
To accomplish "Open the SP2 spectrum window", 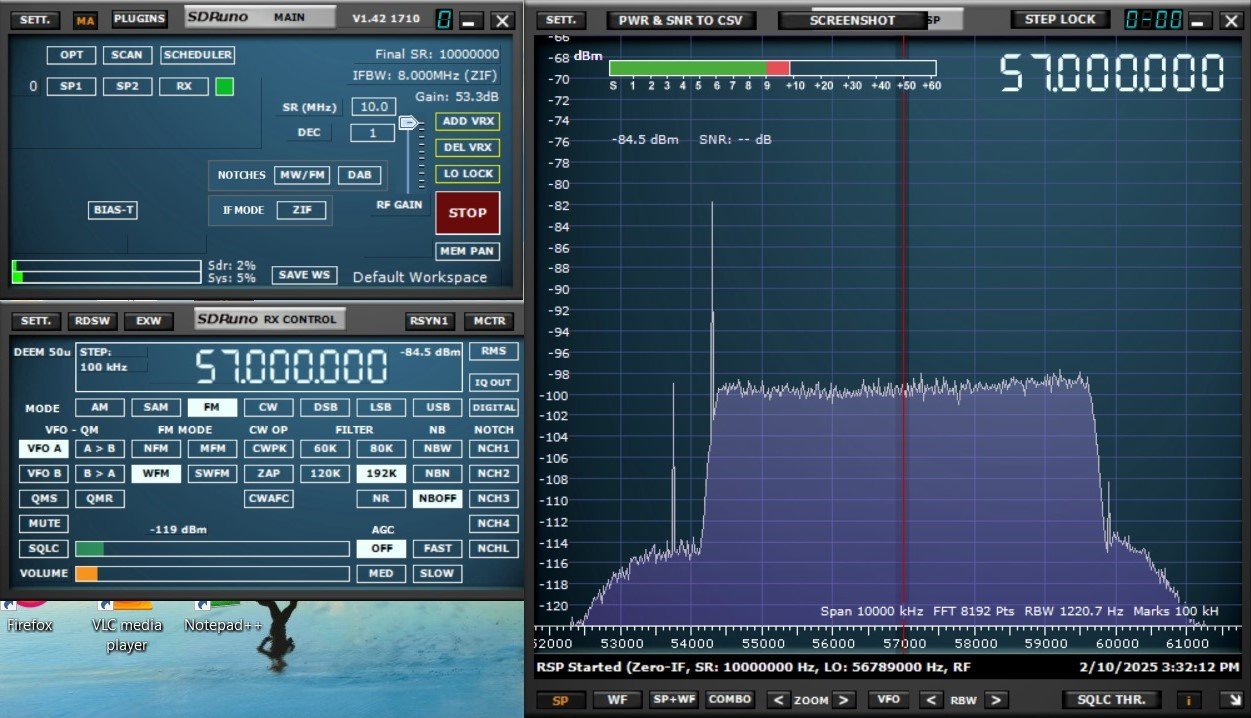I will coord(127,86).
